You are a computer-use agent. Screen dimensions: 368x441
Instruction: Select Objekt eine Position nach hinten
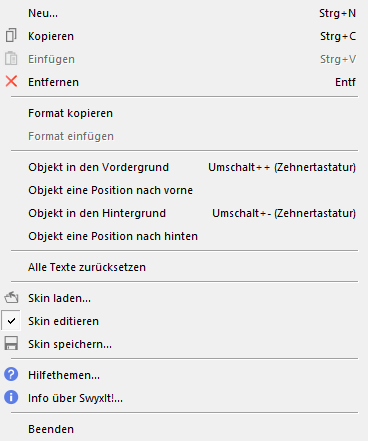[184, 236]
